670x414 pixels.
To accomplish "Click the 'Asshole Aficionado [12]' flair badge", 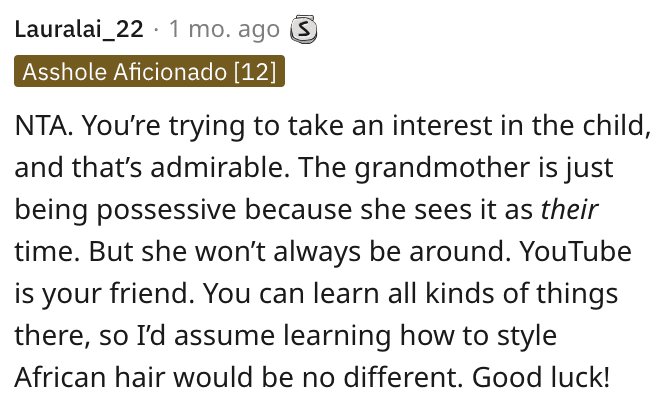I will point(150,71).
